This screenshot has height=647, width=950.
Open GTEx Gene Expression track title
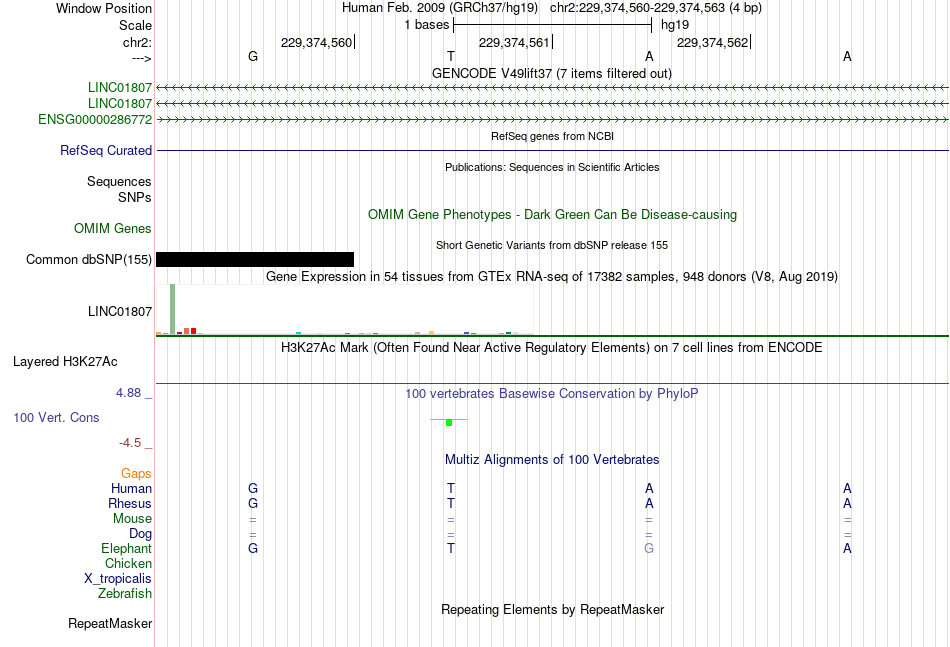pos(552,277)
